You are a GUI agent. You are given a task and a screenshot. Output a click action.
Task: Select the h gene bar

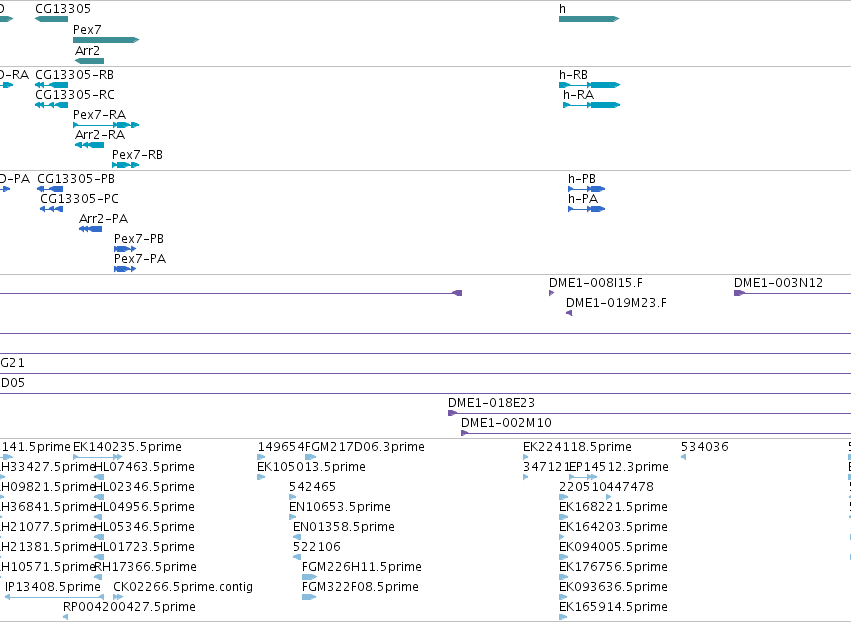589,19
